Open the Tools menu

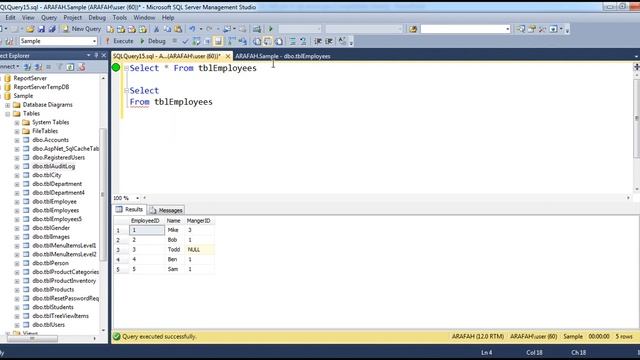pos(120,18)
